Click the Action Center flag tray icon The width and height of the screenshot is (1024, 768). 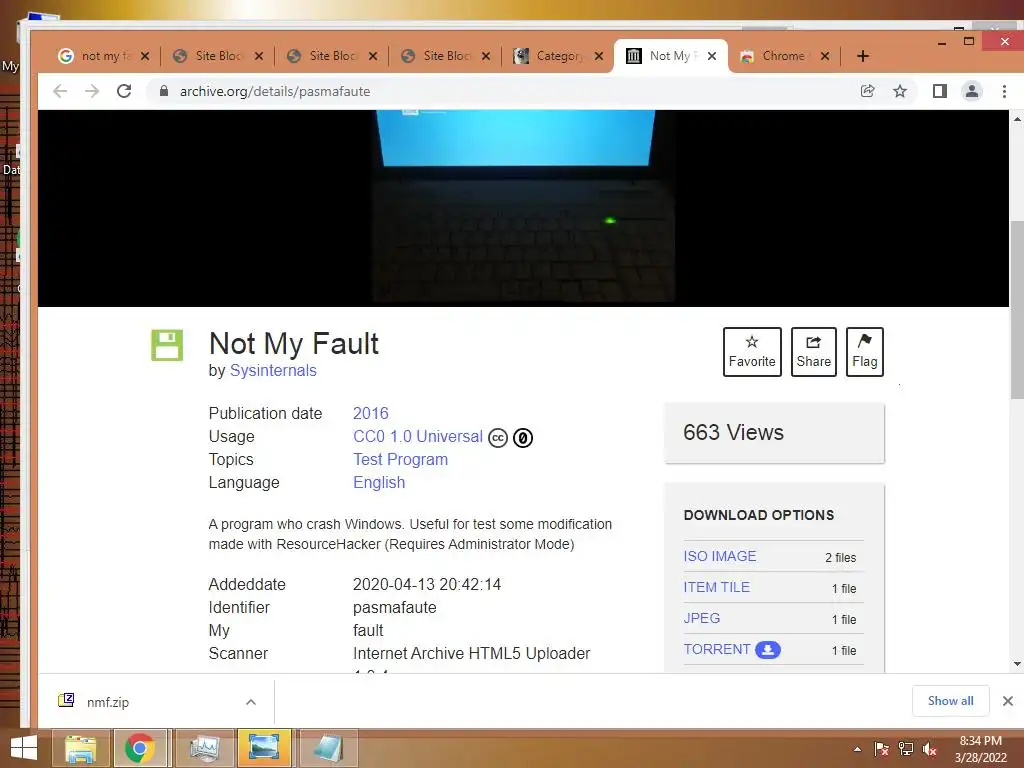pyautogui.click(x=882, y=749)
